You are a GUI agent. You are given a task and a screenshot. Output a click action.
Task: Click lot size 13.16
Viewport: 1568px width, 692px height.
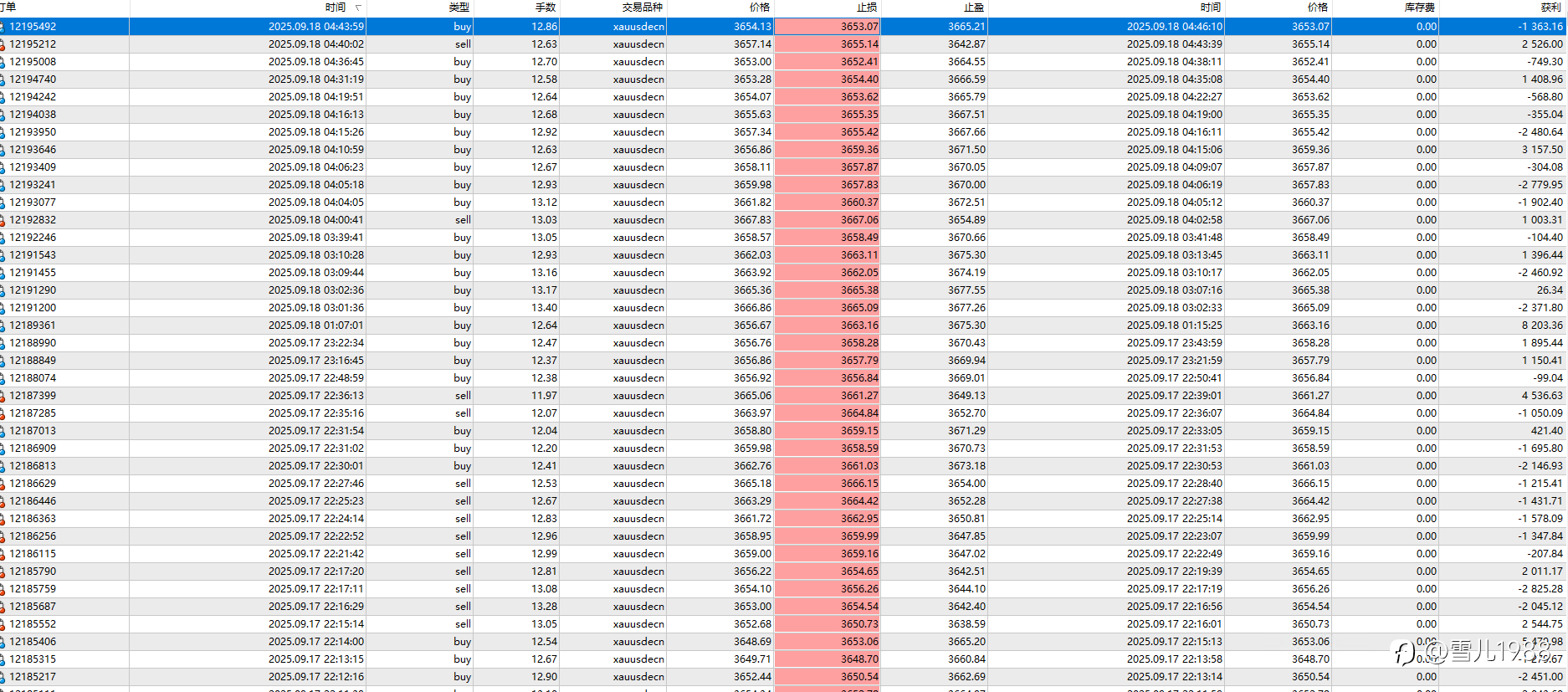click(544, 273)
